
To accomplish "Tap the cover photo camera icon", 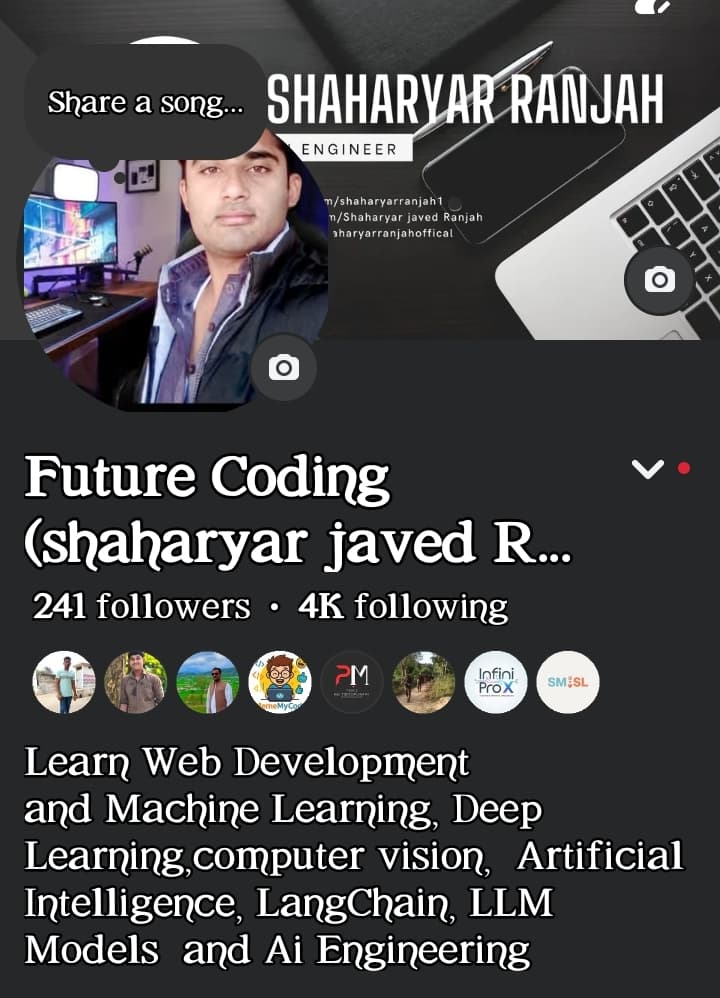I will [x=659, y=280].
